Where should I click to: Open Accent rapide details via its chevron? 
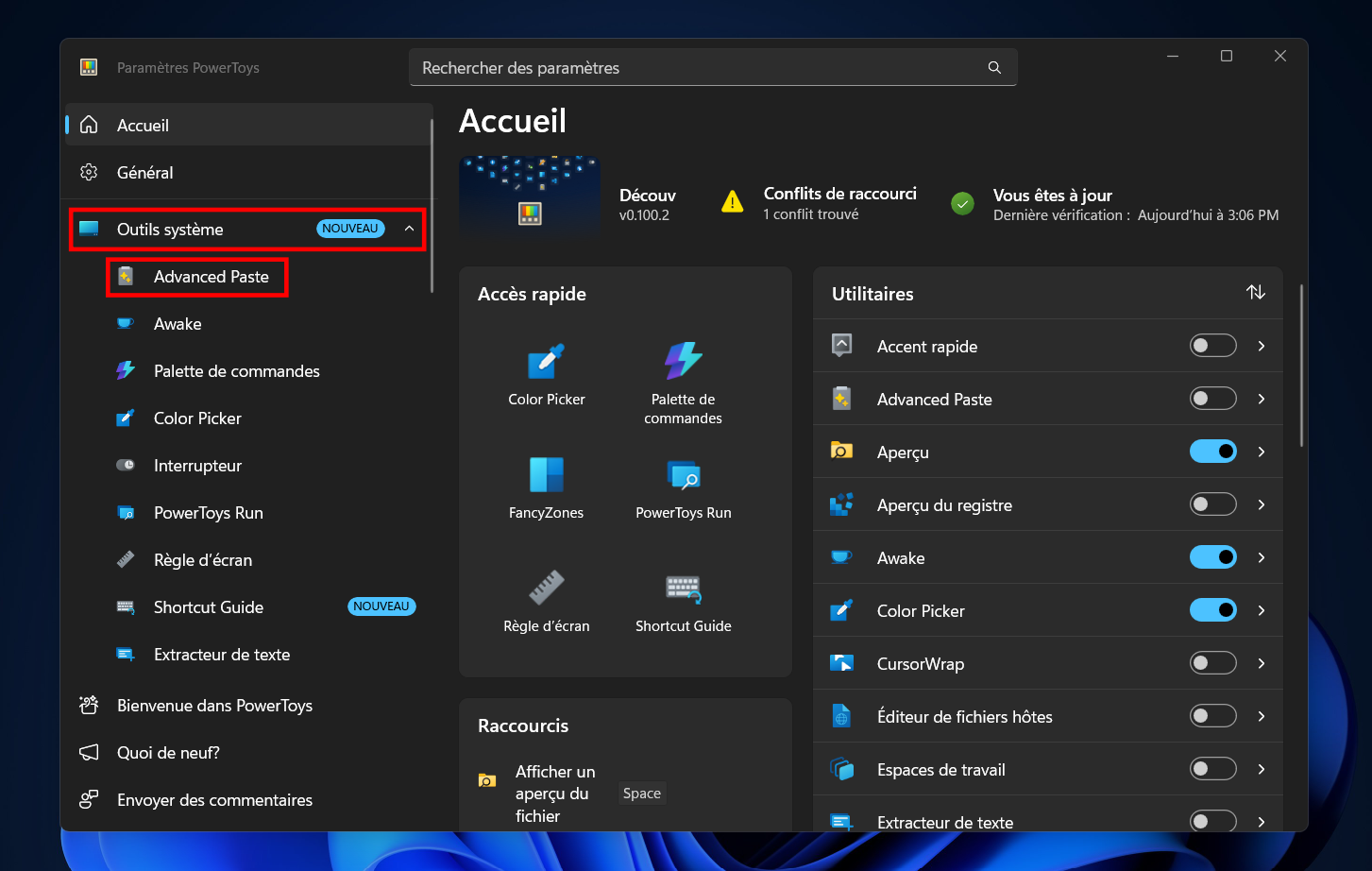[x=1262, y=346]
